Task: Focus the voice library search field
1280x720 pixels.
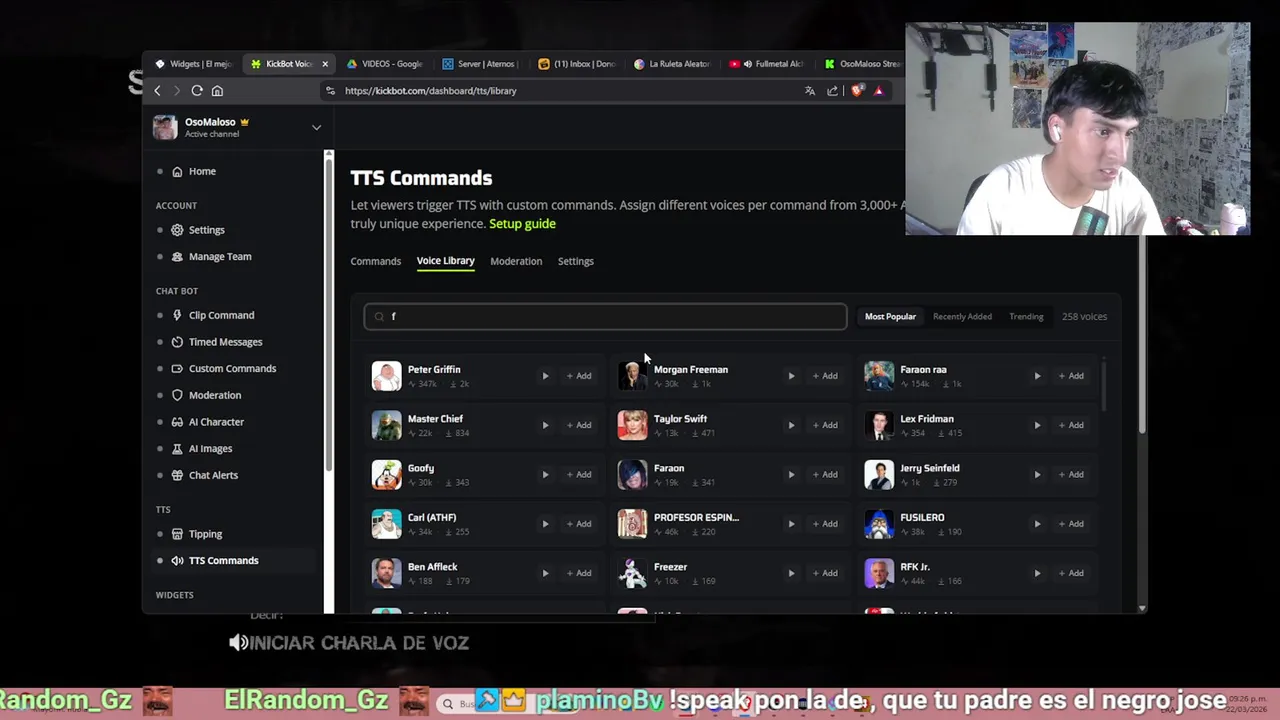Action: [605, 316]
